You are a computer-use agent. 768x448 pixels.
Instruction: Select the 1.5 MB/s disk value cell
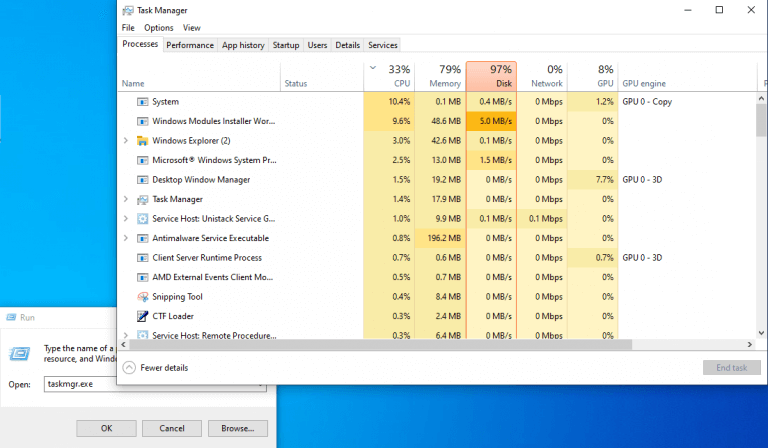pos(491,160)
